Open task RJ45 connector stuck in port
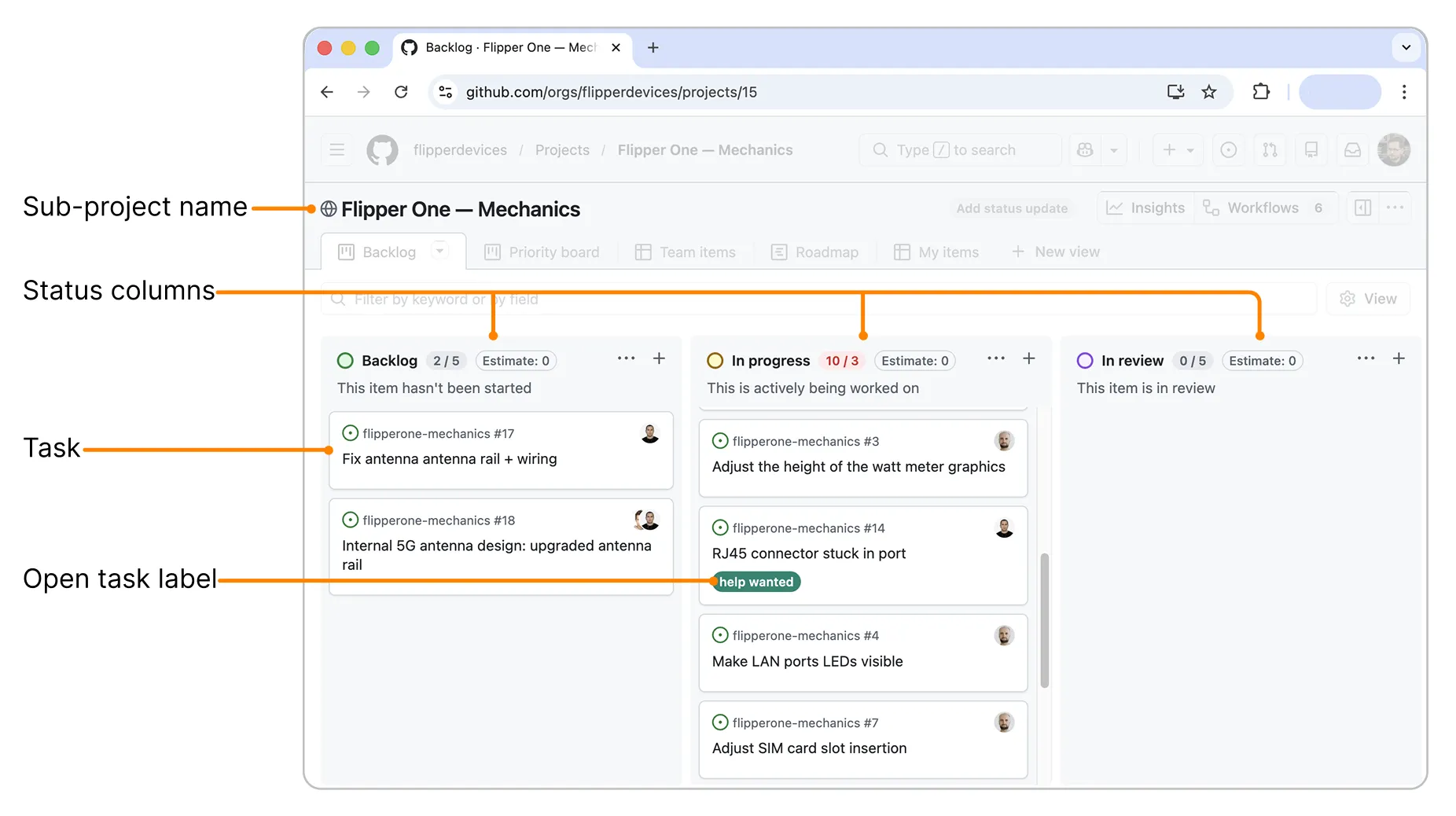Screen dimensions: 1456x816 809,553
